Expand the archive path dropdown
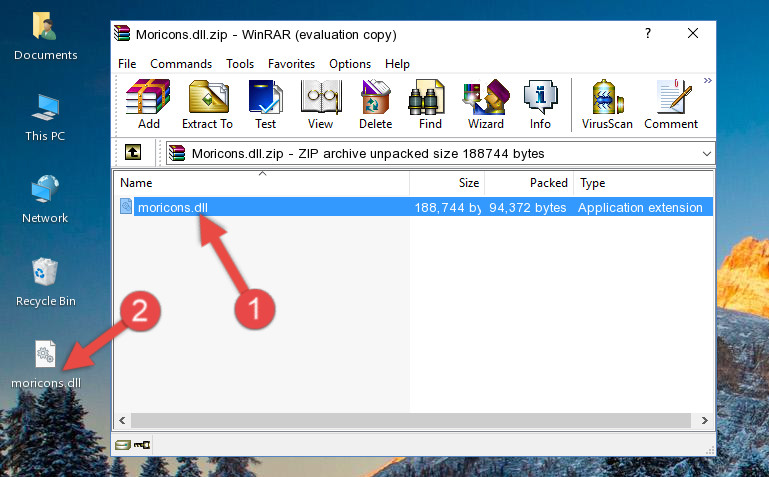The width and height of the screenshot is (769, 477). (x=706, y=154)
